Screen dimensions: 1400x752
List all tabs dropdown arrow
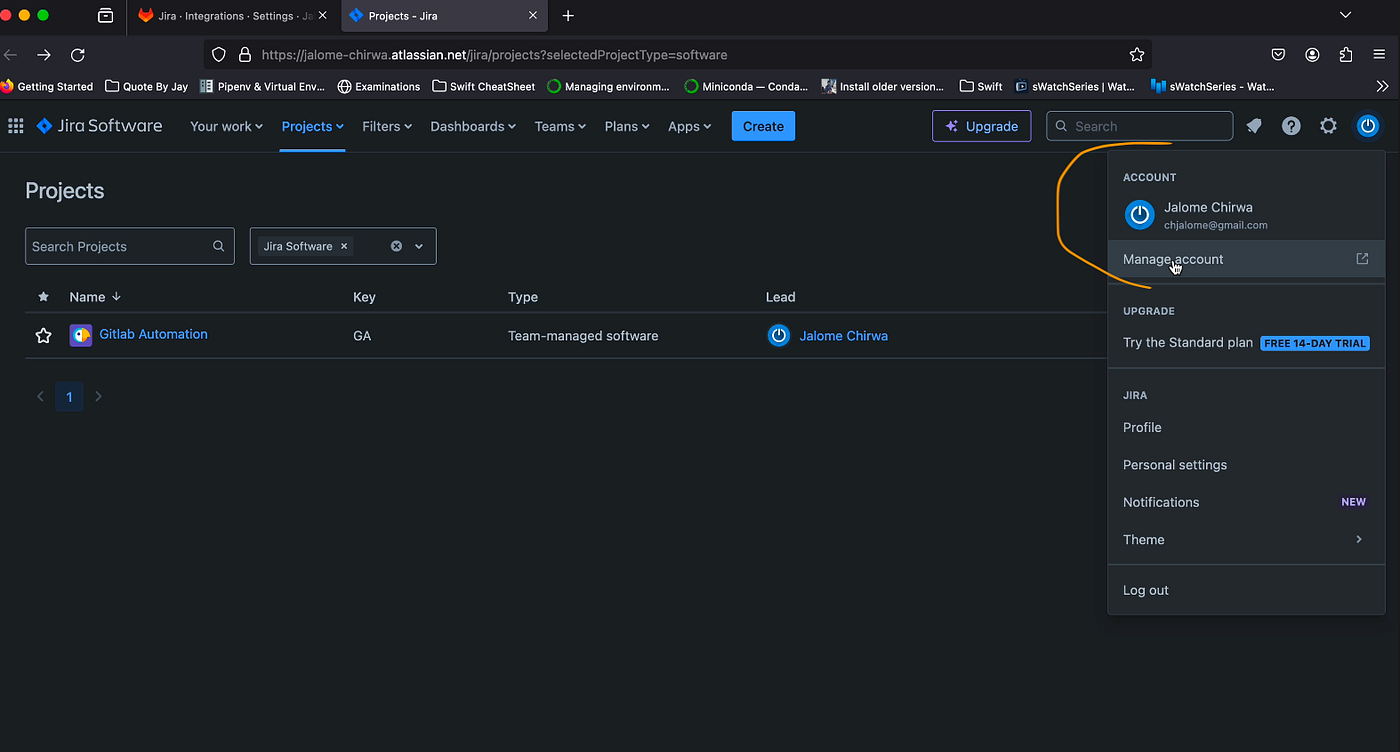coord(1345,15)
